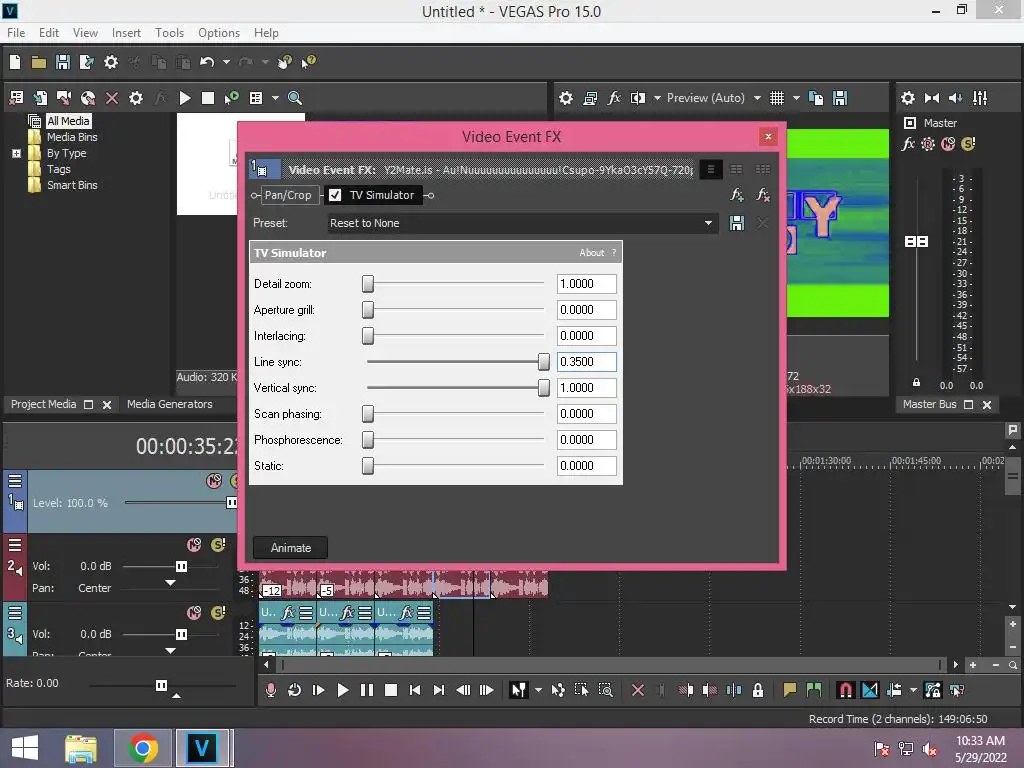Save the preview snapshot to file
This screenshot has width=1024, height=768.
click(x=840, y=98)
